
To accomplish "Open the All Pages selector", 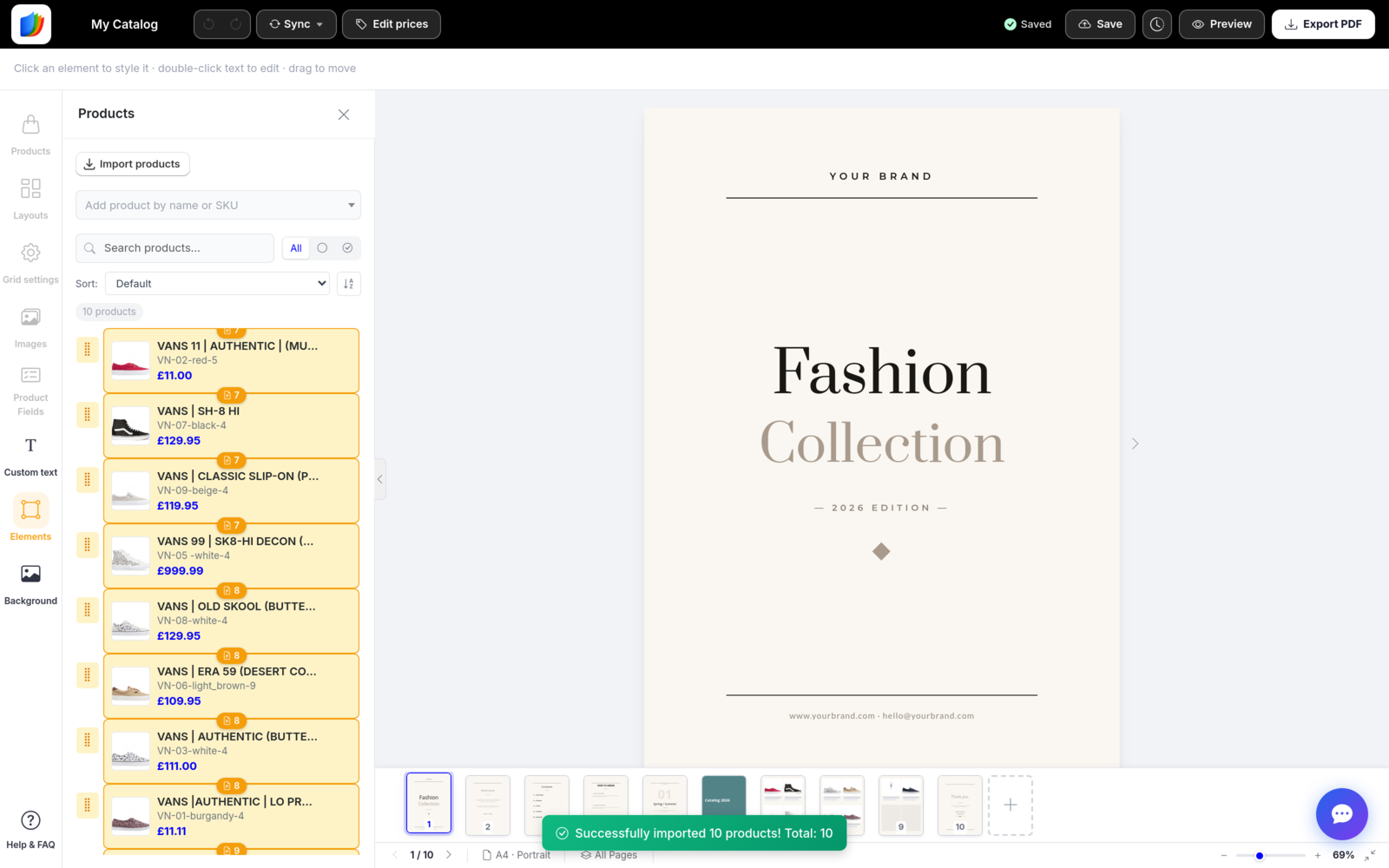I will 609,855.
